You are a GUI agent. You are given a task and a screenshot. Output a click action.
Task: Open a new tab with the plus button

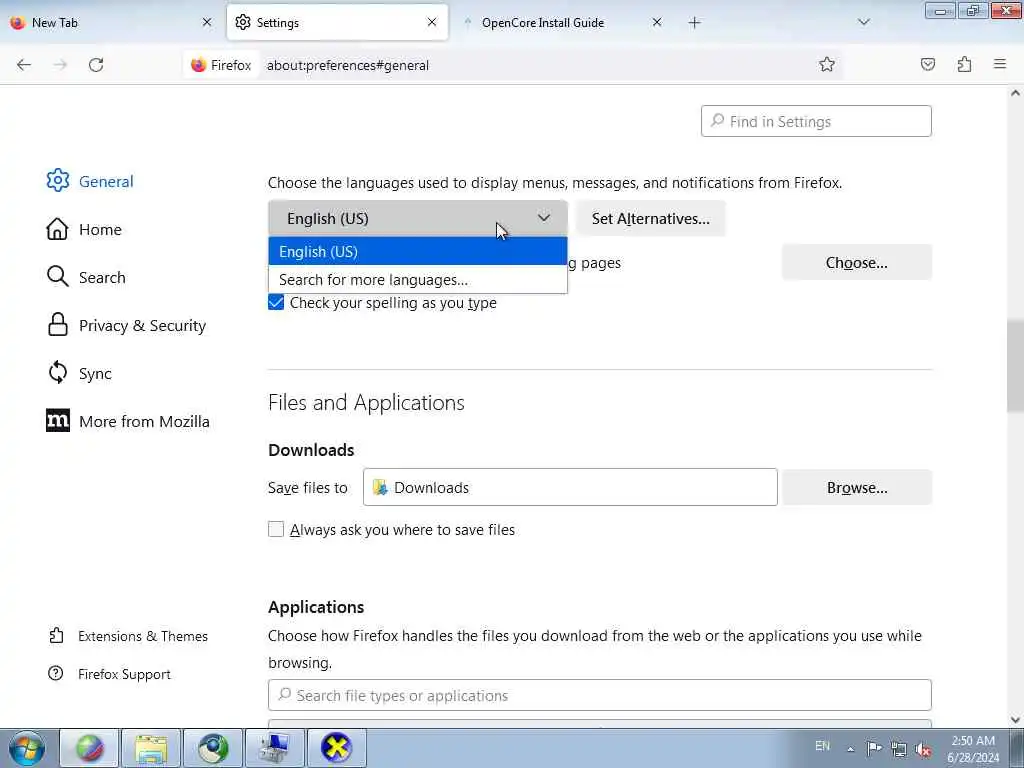coord(694,23)
